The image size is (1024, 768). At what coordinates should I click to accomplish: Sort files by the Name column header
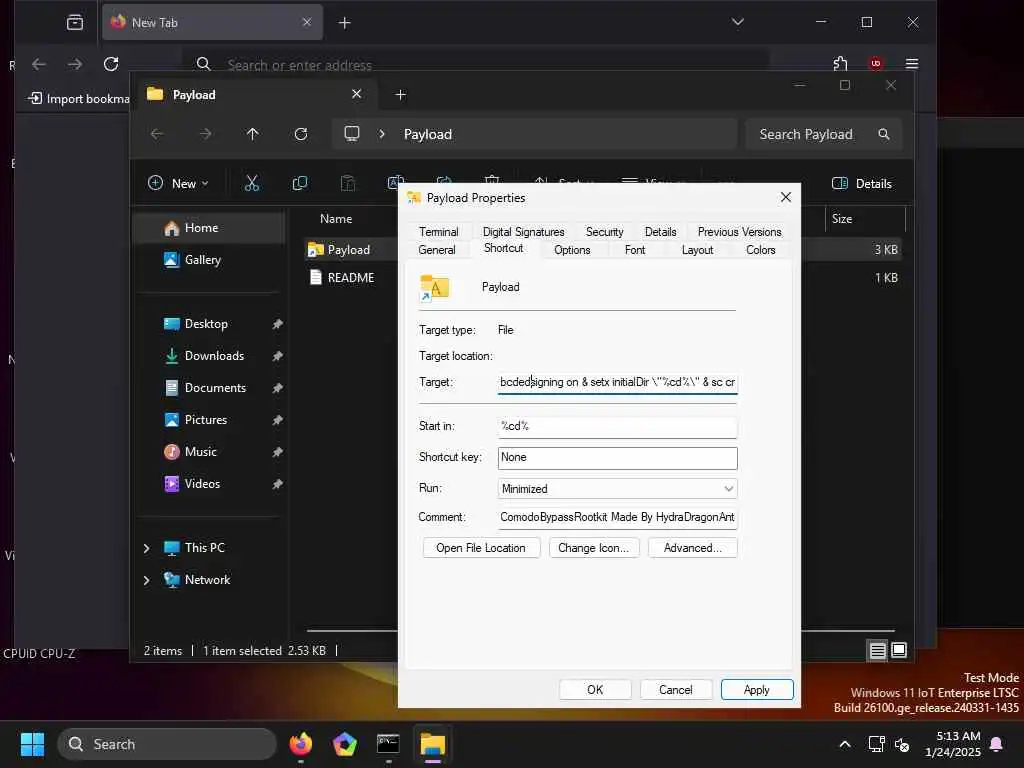(x=336, y=219)
